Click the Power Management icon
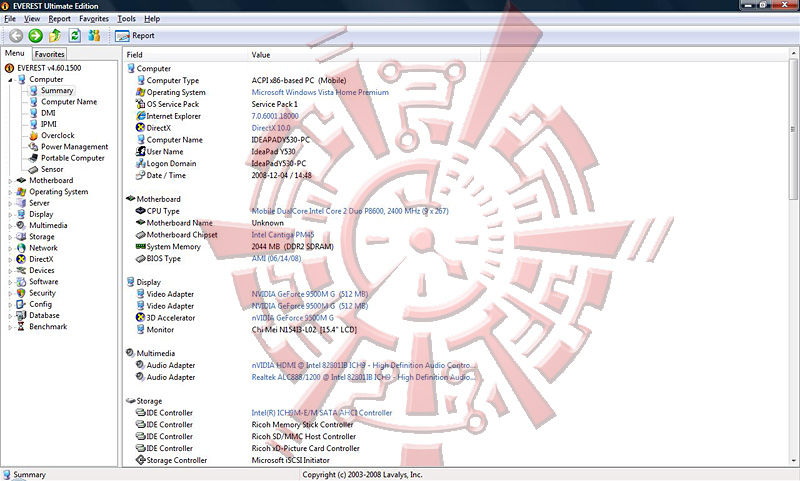The width and height of the screenshot is (800, 481). [x=33, y=146]
